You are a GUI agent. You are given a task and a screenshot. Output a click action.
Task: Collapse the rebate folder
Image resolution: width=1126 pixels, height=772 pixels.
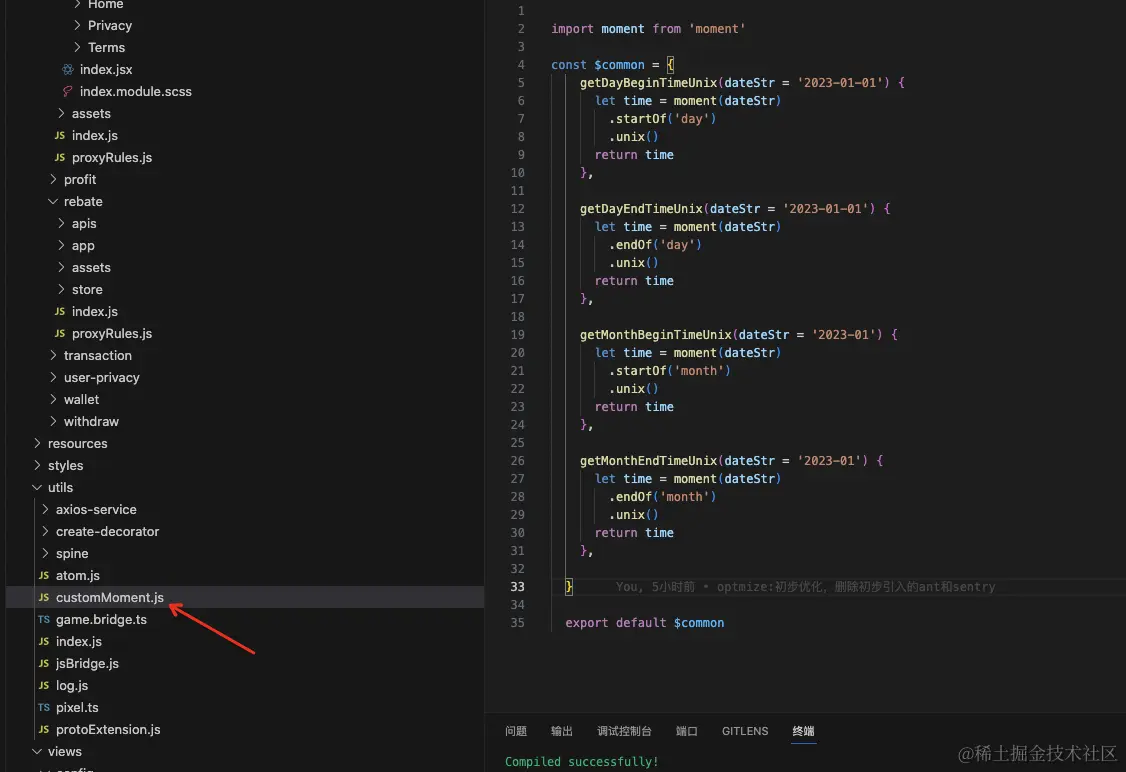[x=83, y=202]
